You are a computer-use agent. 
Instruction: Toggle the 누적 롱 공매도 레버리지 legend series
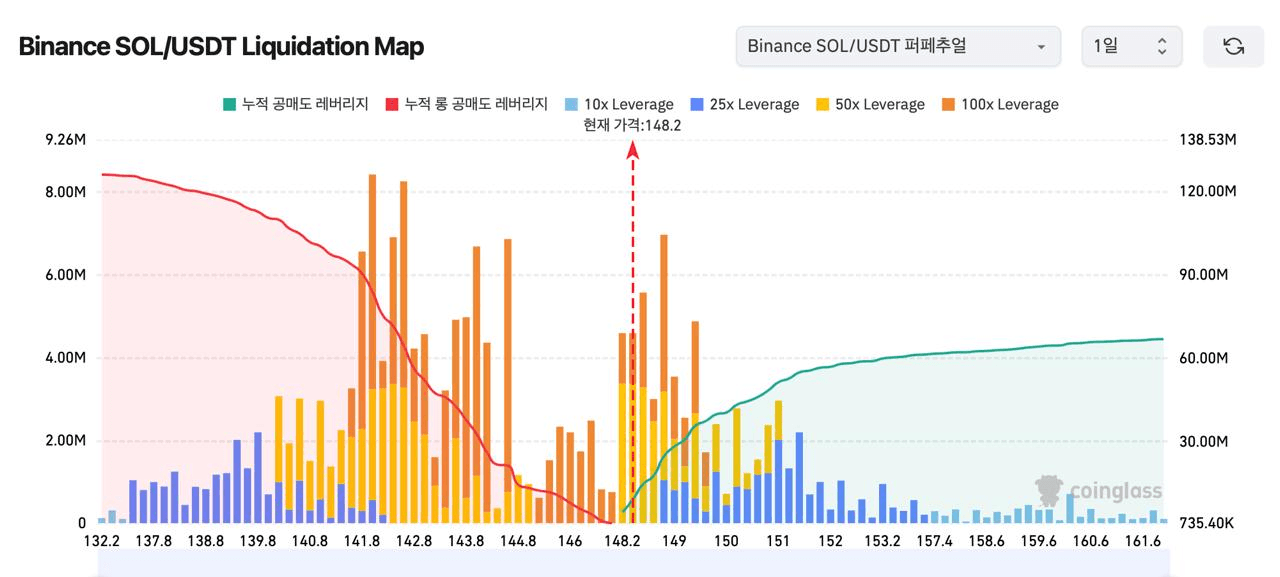[x=466, y=104]
